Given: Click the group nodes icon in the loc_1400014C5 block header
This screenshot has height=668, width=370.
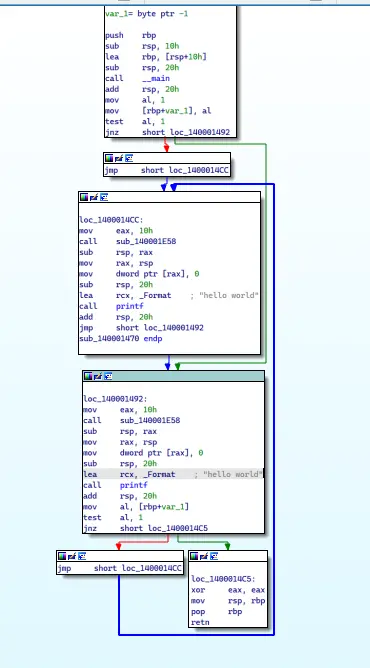Looking at the screenshot, I should (214, 556).
